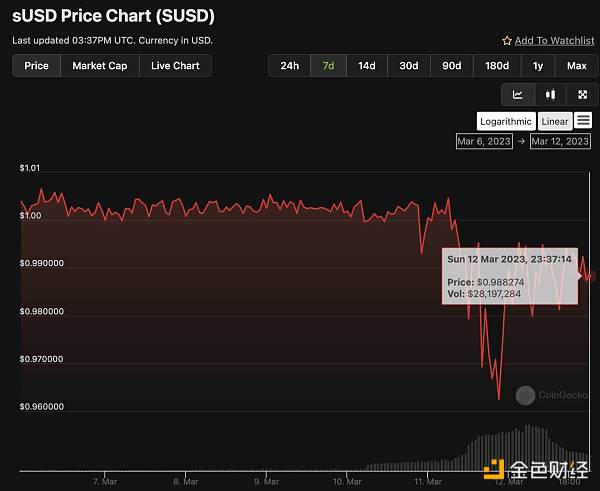600x491 pixels.
Task: Select the line chart view icon
Action: point(517,95)
